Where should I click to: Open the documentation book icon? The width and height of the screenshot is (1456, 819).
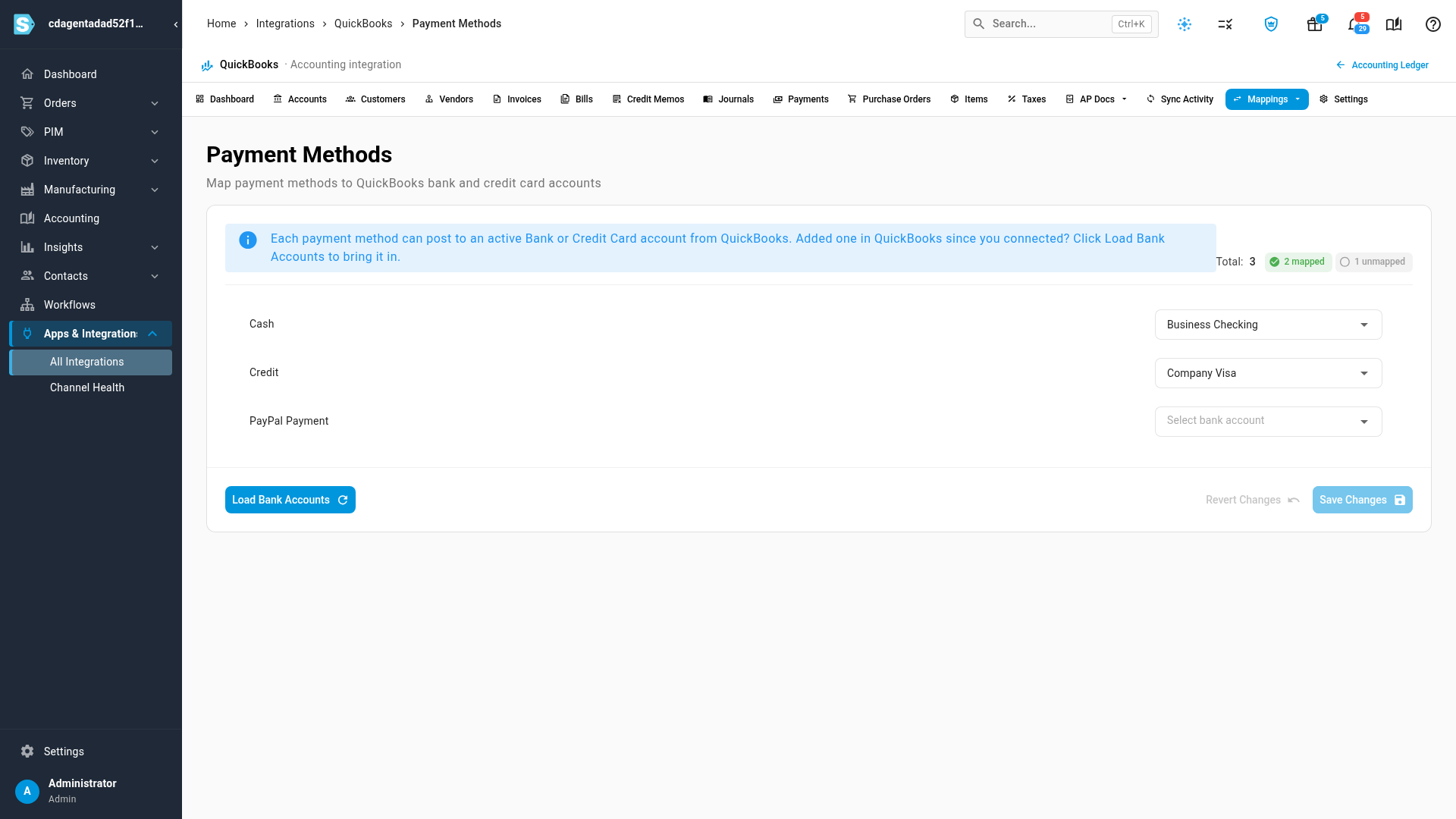coord(1394,24)
